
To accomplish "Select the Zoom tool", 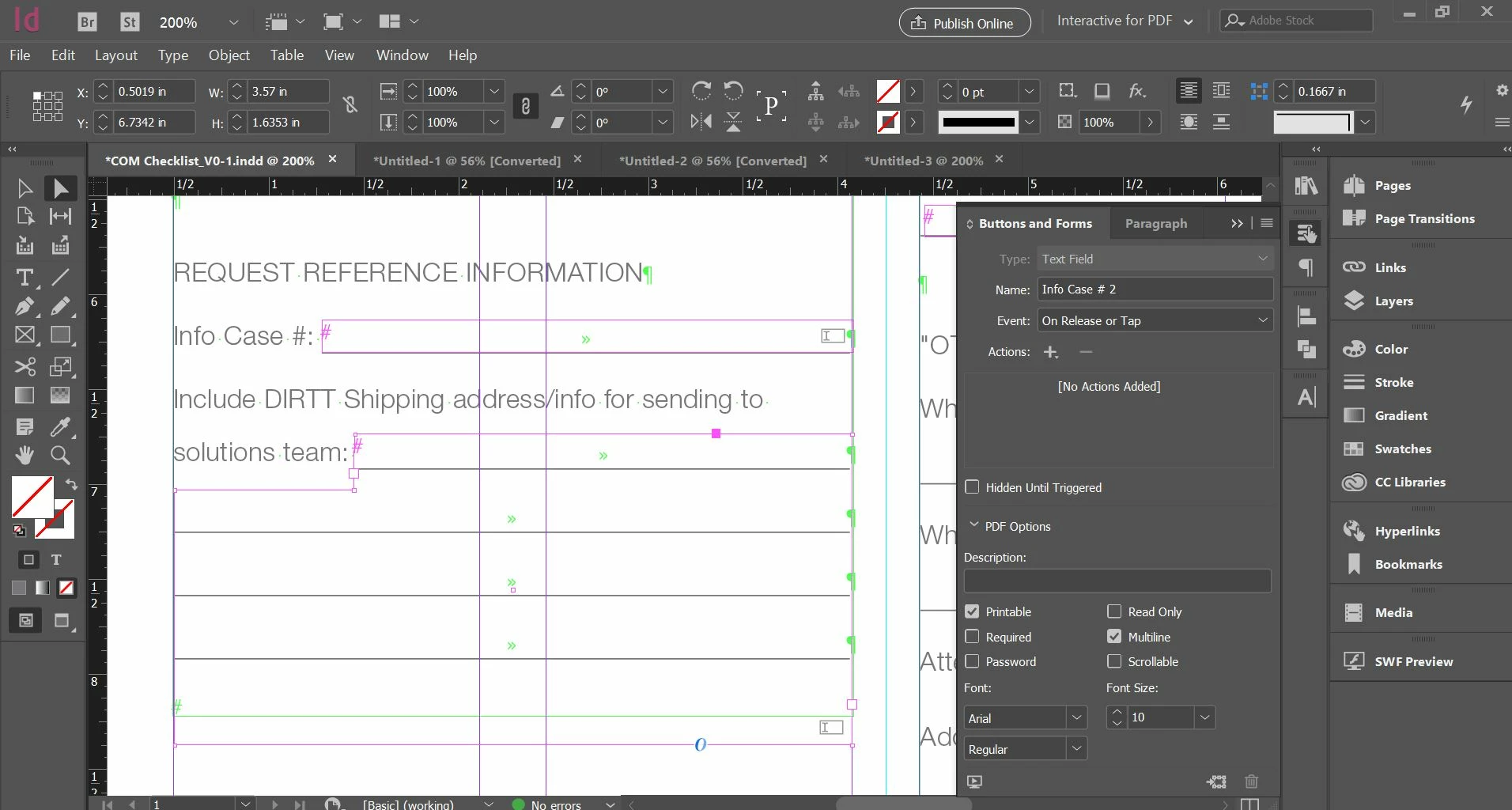I will click(x=60, y=455).
